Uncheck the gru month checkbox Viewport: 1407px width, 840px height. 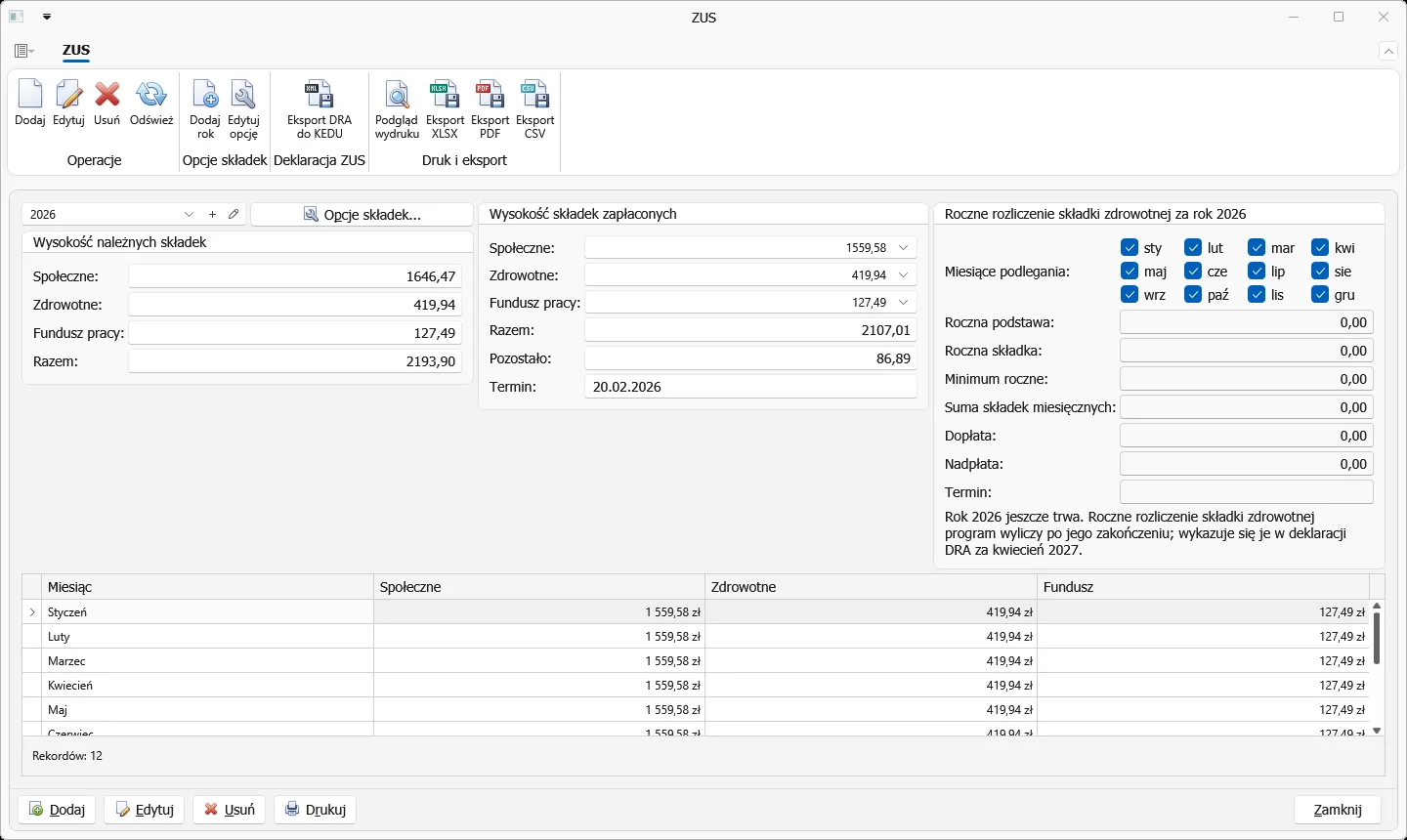click(1320, 295)
